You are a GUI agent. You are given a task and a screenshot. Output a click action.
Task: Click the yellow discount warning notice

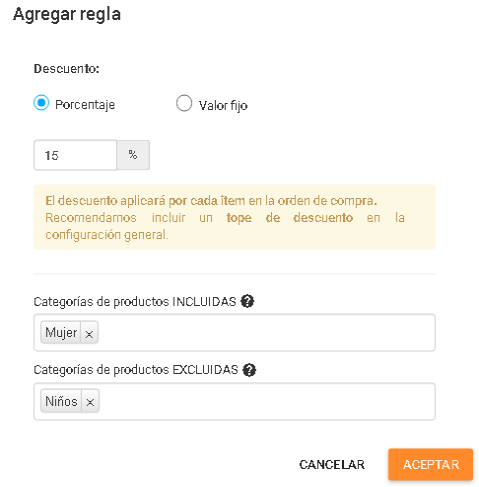[x=234, y=217]
